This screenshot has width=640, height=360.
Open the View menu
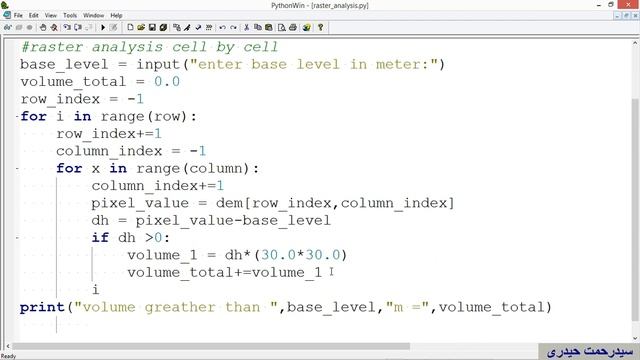[51, 16]
